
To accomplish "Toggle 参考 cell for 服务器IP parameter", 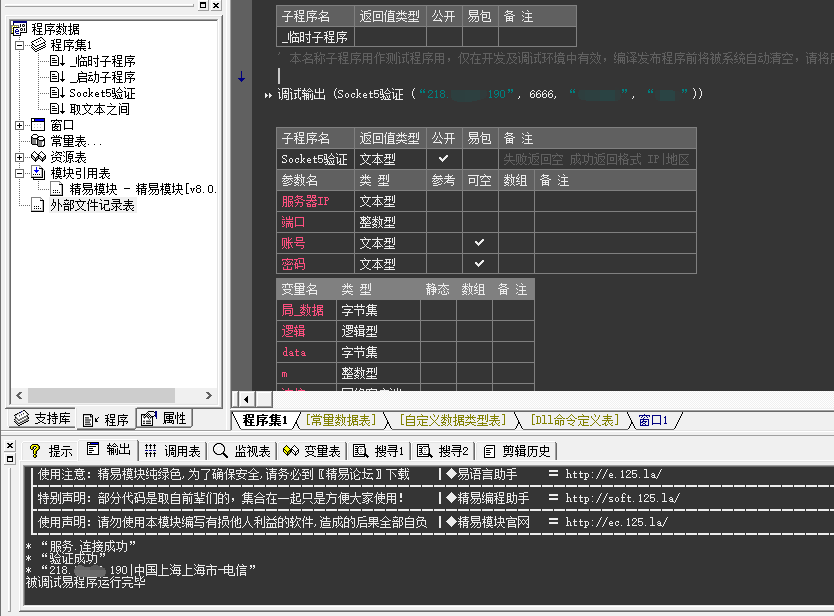I will tap(444, 201).
